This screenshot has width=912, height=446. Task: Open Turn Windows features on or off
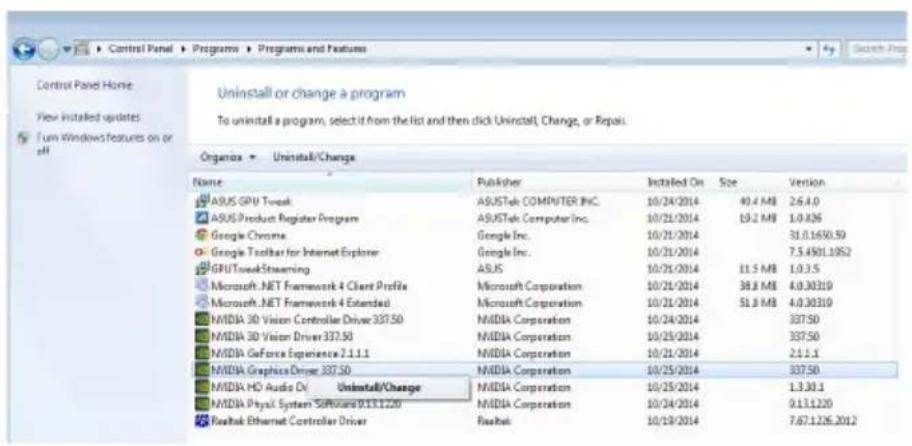coord(104,144)
